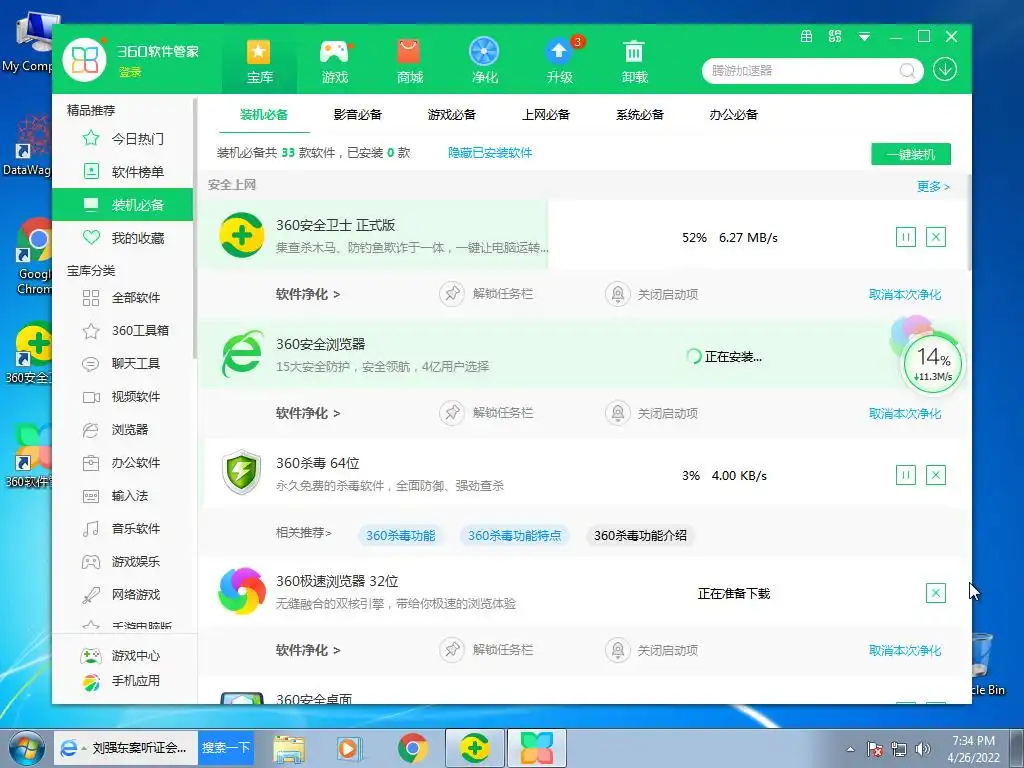Select 软件榜单 in sidebar
The height and width of the screenshot is (768, 1024).
pyautogui.click(x=123, y=172)
